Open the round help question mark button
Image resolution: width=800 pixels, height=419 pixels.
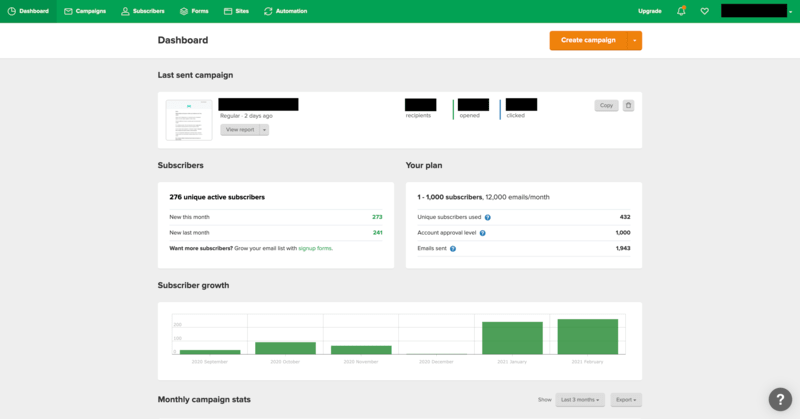780,399
